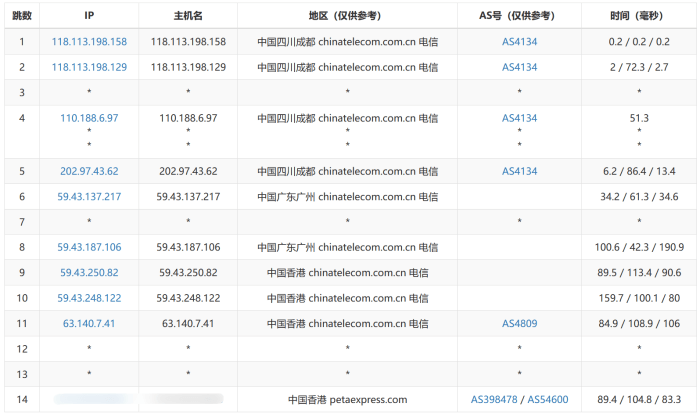Select hostname text 59.43.137.217
Image resolution: width=700 pixels, height=414 pixels.
click(x=188, y=197)
